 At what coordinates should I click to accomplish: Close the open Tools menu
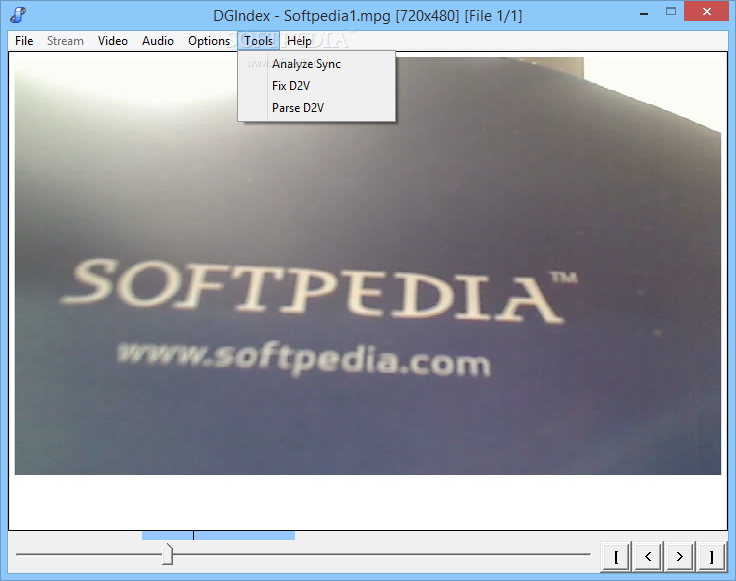[x=259, y=41]
